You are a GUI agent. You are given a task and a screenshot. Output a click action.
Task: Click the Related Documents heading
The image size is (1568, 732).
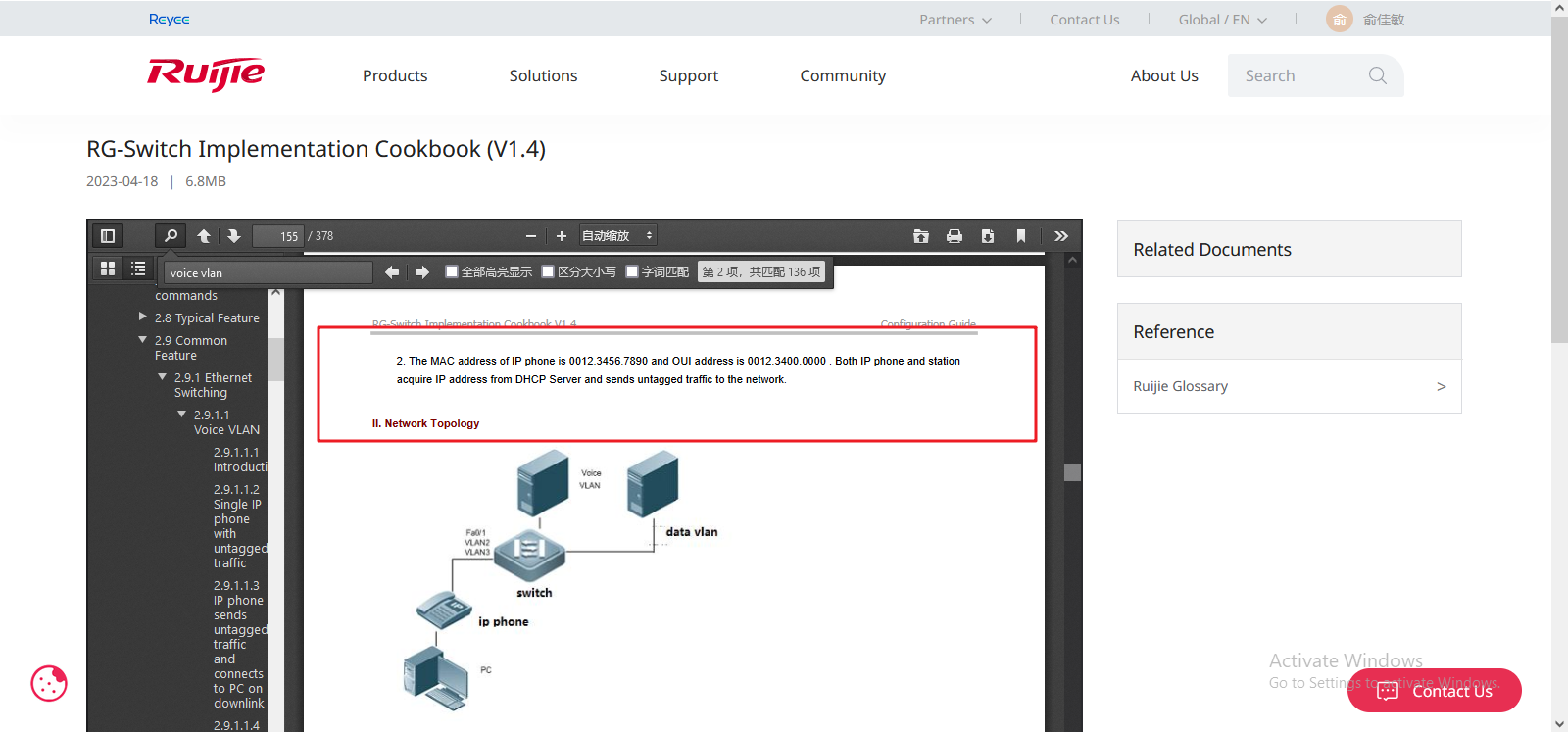click(x=1212, y=249)
